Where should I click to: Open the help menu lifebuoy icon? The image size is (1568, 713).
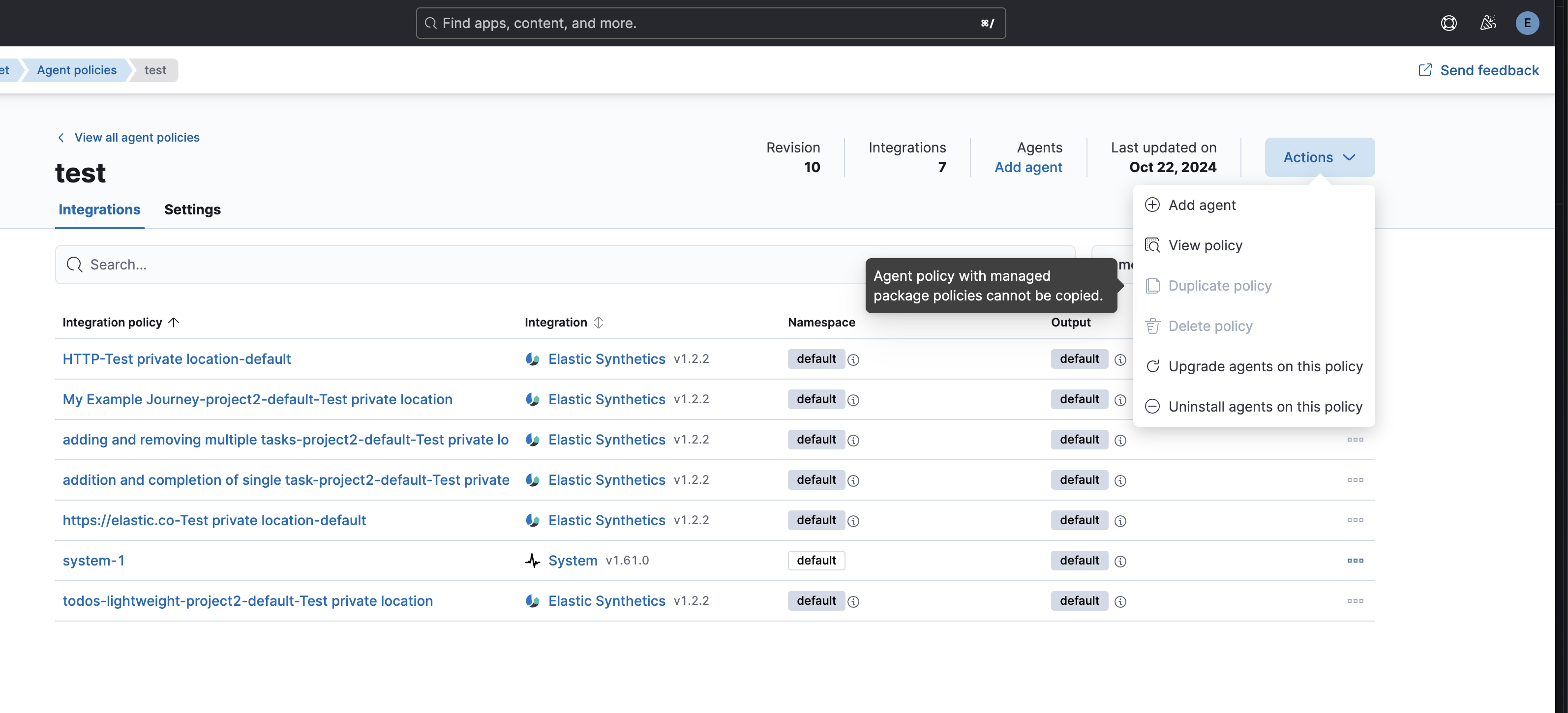coord(1448,23)
